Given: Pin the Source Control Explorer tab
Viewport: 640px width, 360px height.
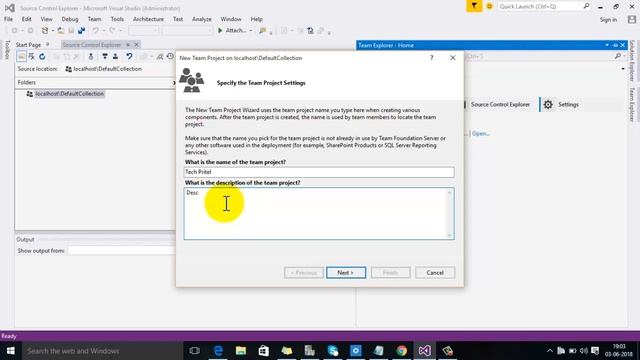Looking at the screenshot, I should 128,45.
